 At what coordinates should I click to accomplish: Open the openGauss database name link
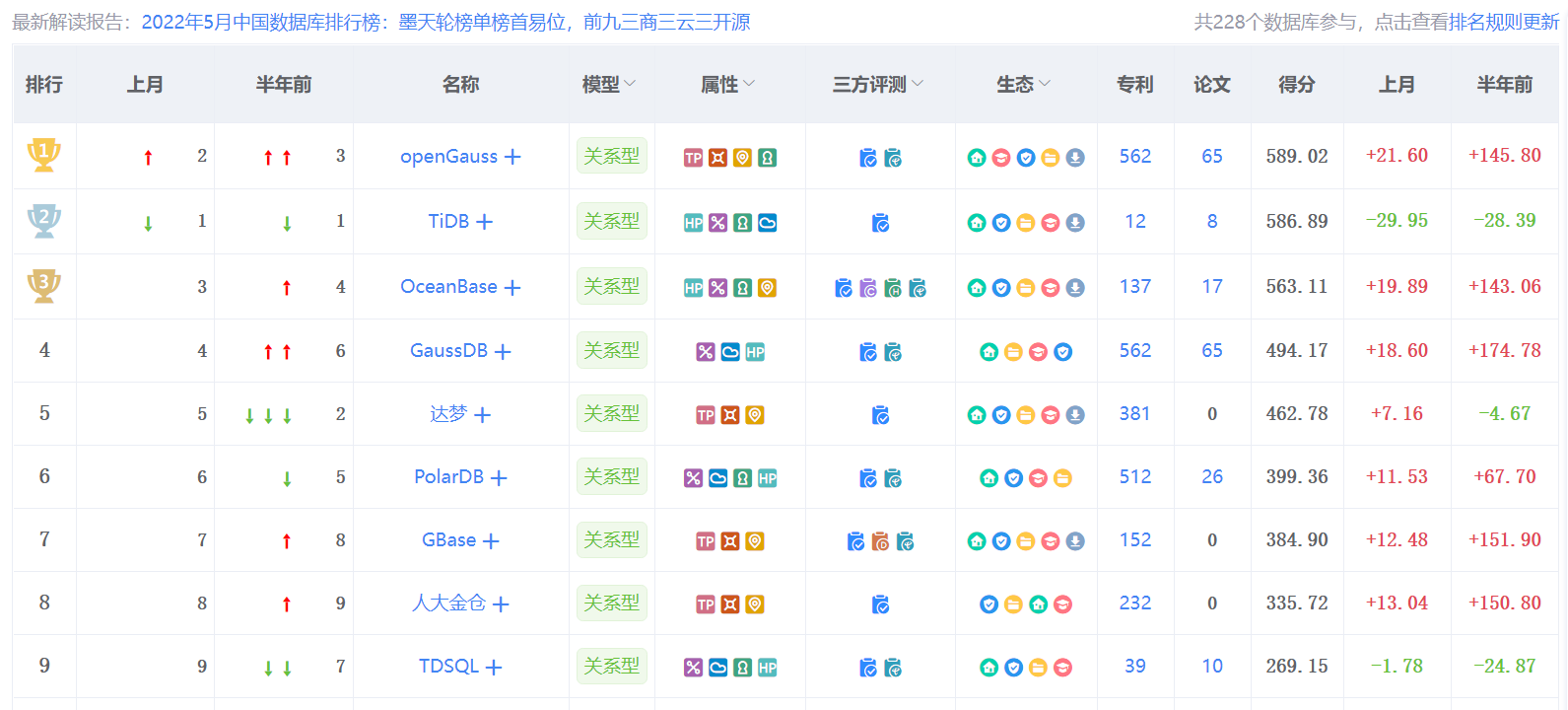pyautogui.click(x=448, y=156)
